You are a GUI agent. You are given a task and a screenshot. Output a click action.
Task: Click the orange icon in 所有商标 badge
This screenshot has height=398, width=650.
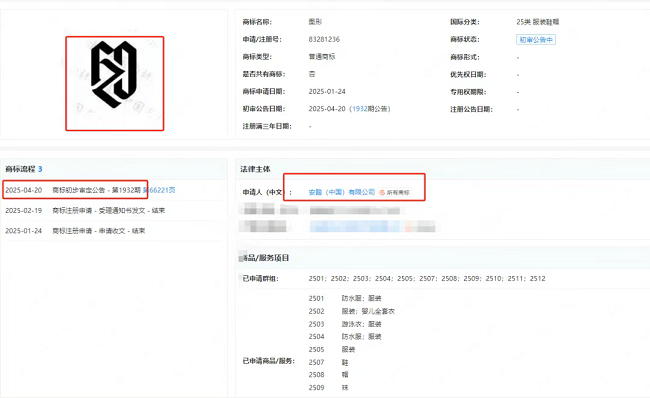coord(382,192)
